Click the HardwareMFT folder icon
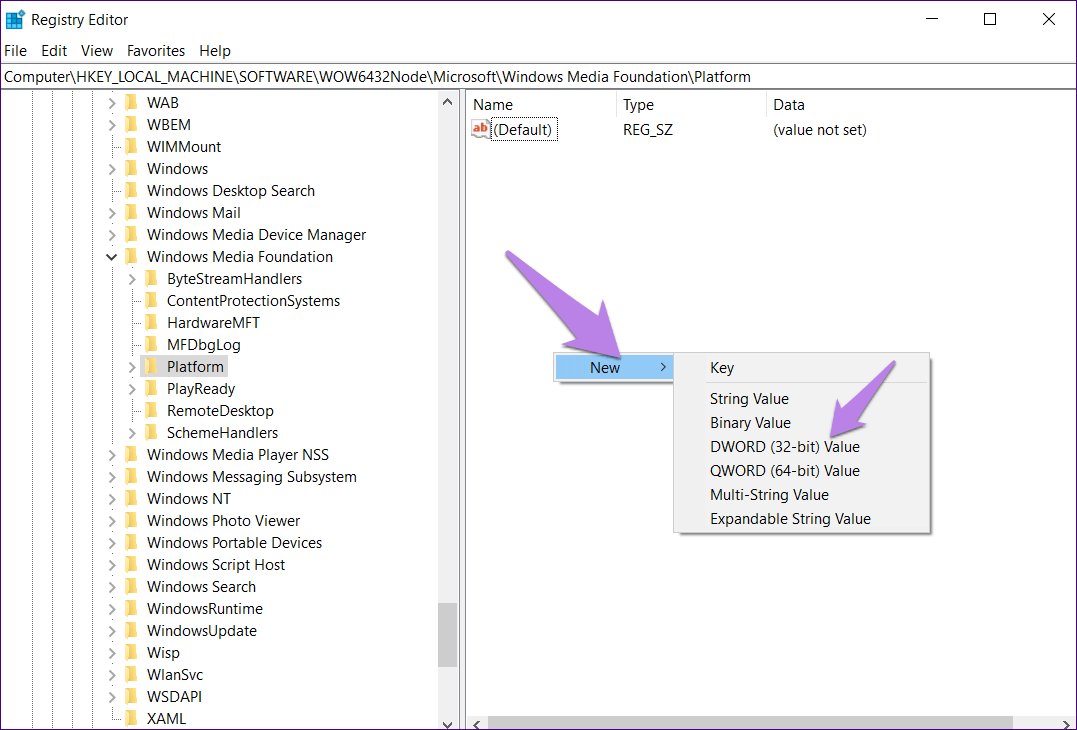The height and width of the screenshot is (730, 1077). click(151, 323)
